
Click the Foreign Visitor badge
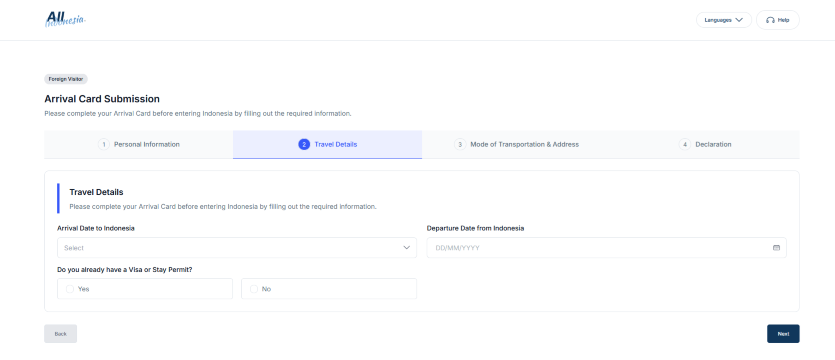click(x=66, y=79)
